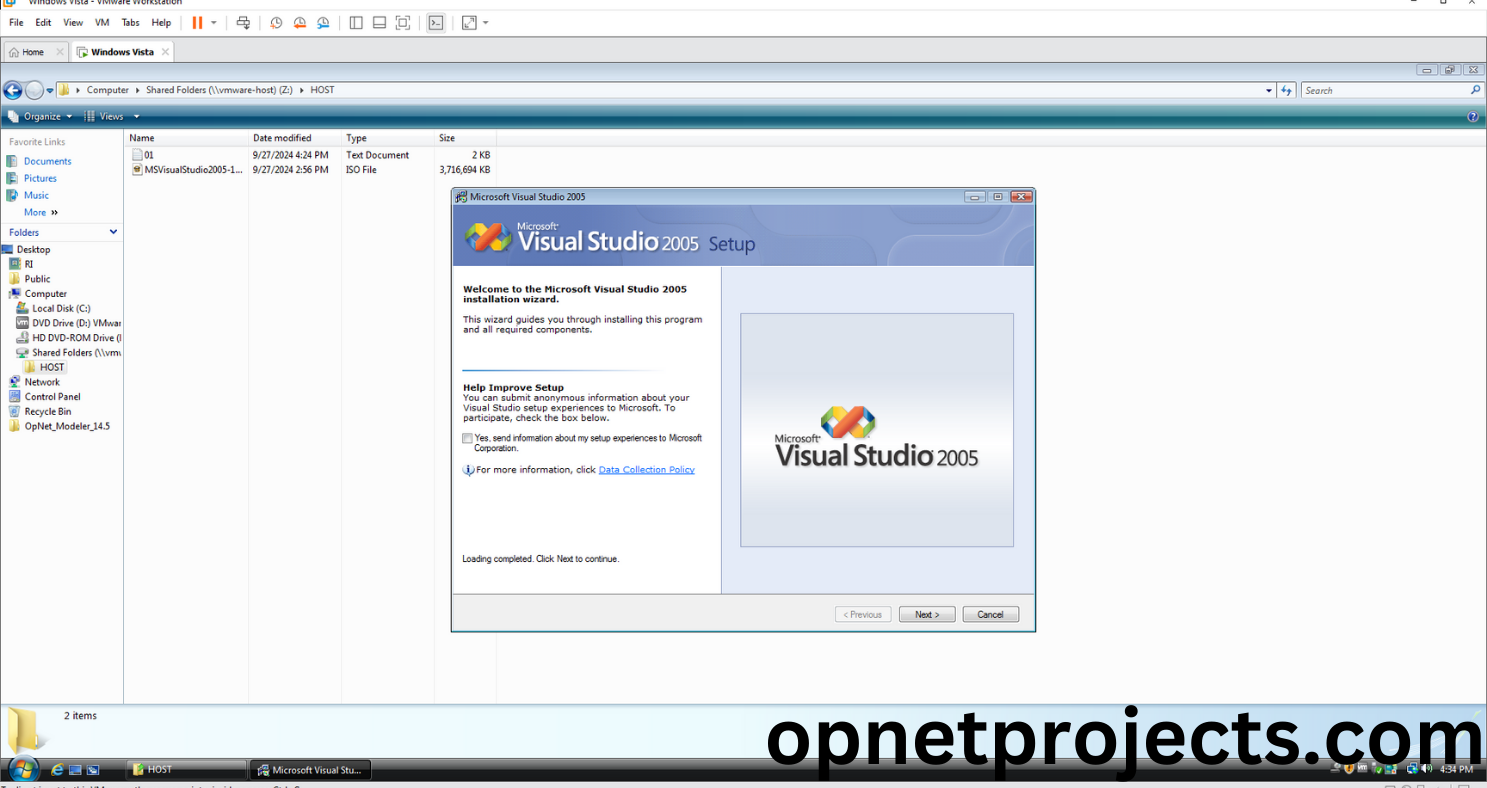
Task: Open the VMware Help menu
Action: [x=161, y=22]
